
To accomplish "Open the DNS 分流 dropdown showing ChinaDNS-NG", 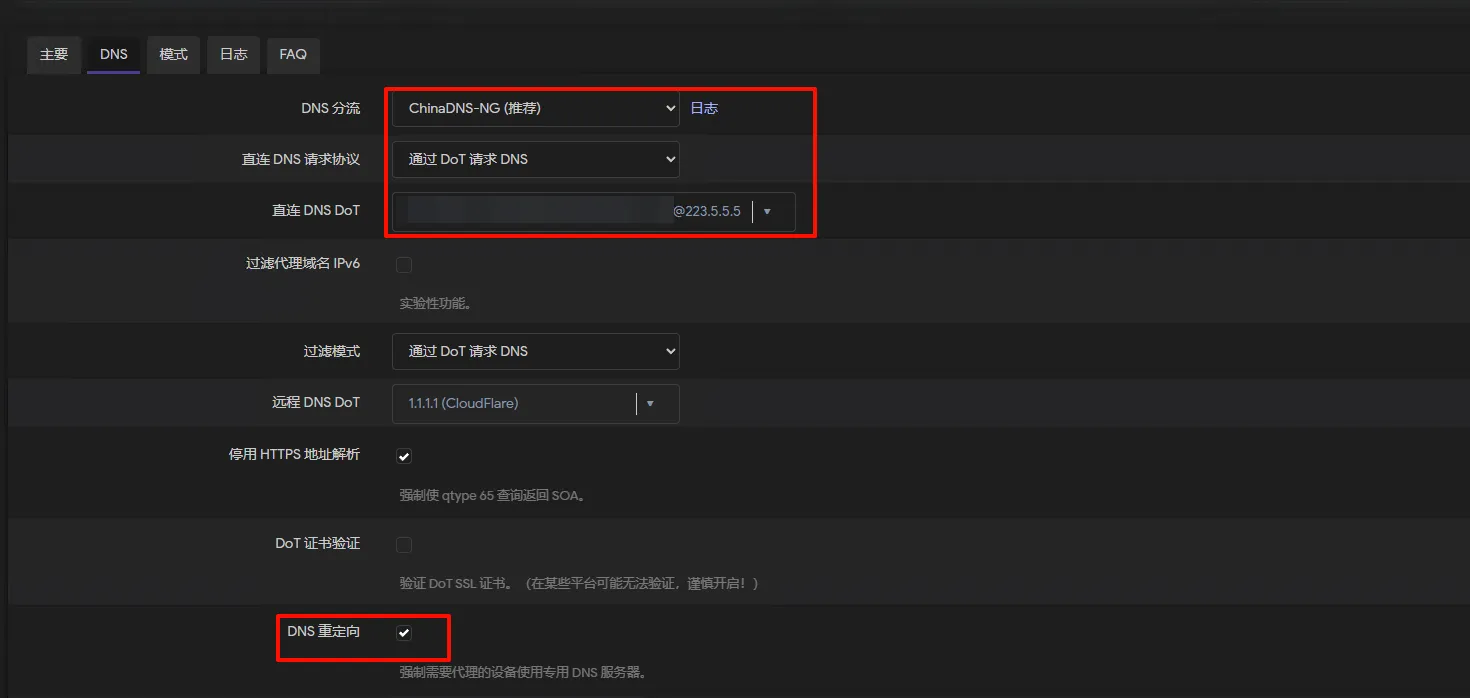I will (535, 107).
